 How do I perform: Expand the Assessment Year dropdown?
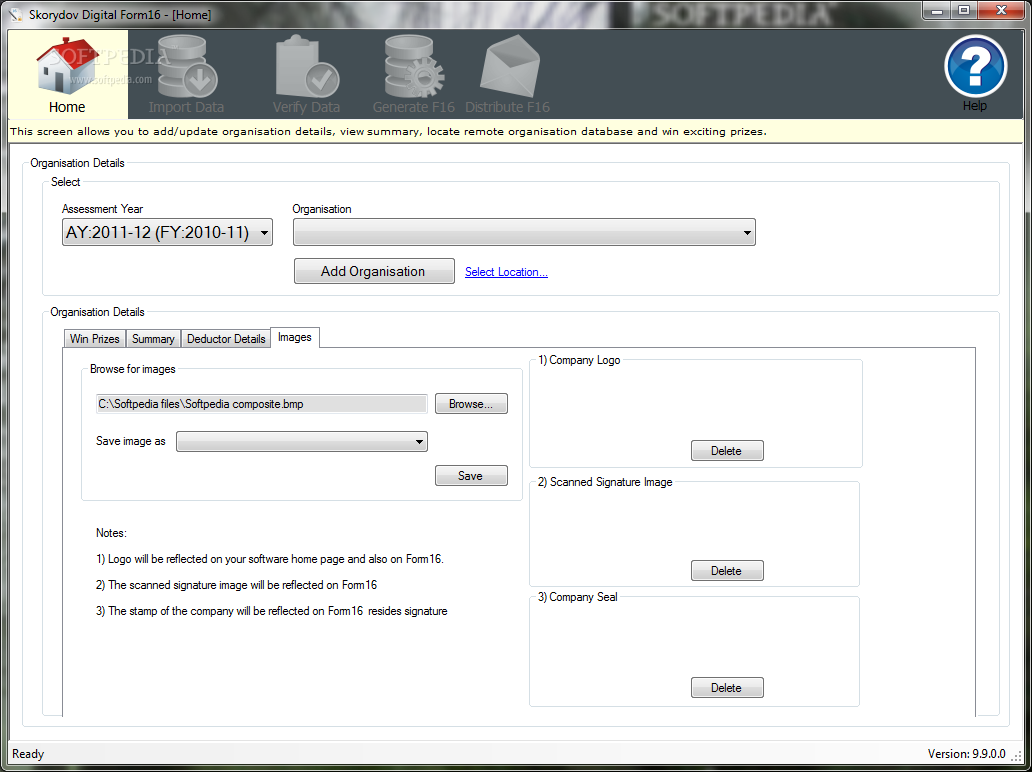pos(167,232)
